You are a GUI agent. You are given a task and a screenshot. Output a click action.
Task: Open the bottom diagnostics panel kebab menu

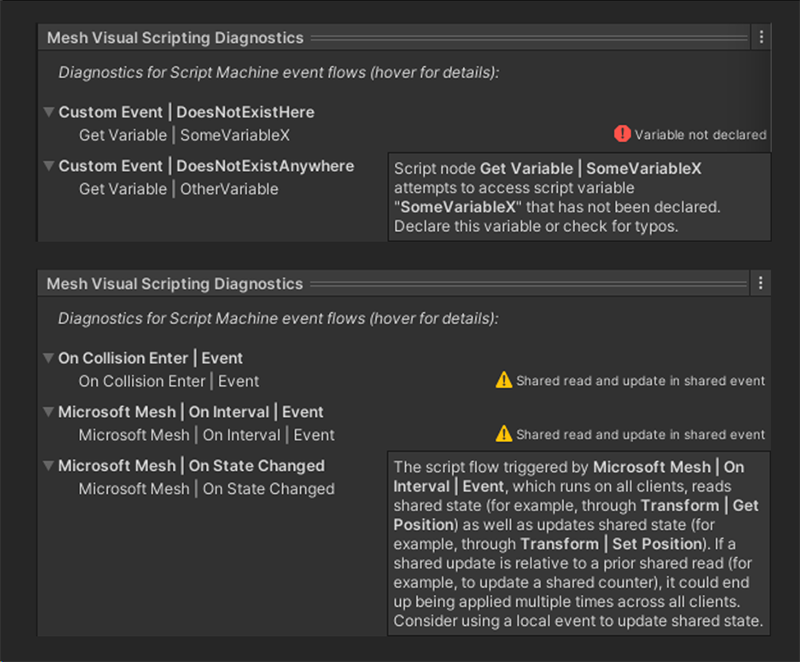tap(761, 283)
